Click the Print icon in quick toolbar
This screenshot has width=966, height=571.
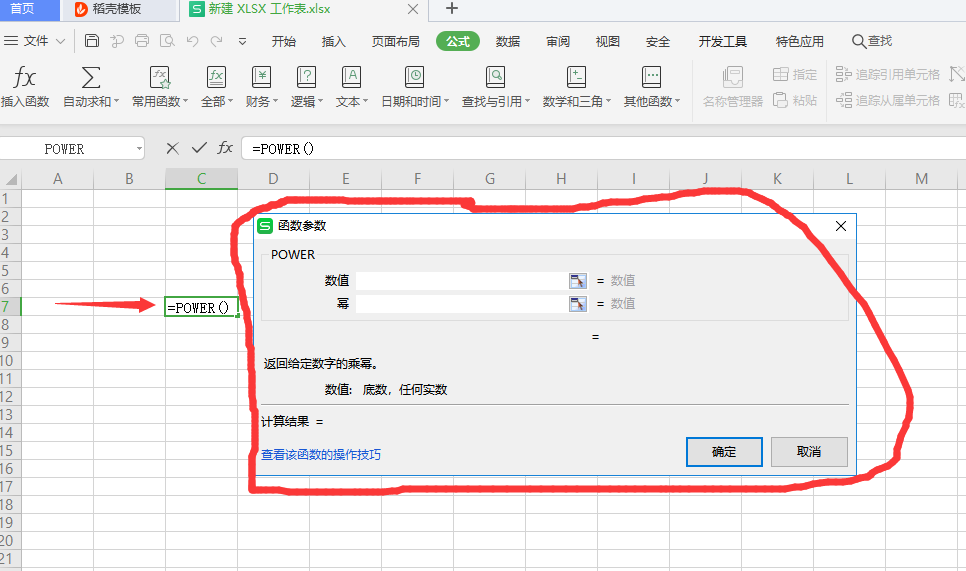pyautogui.click(x=142, y=41)
